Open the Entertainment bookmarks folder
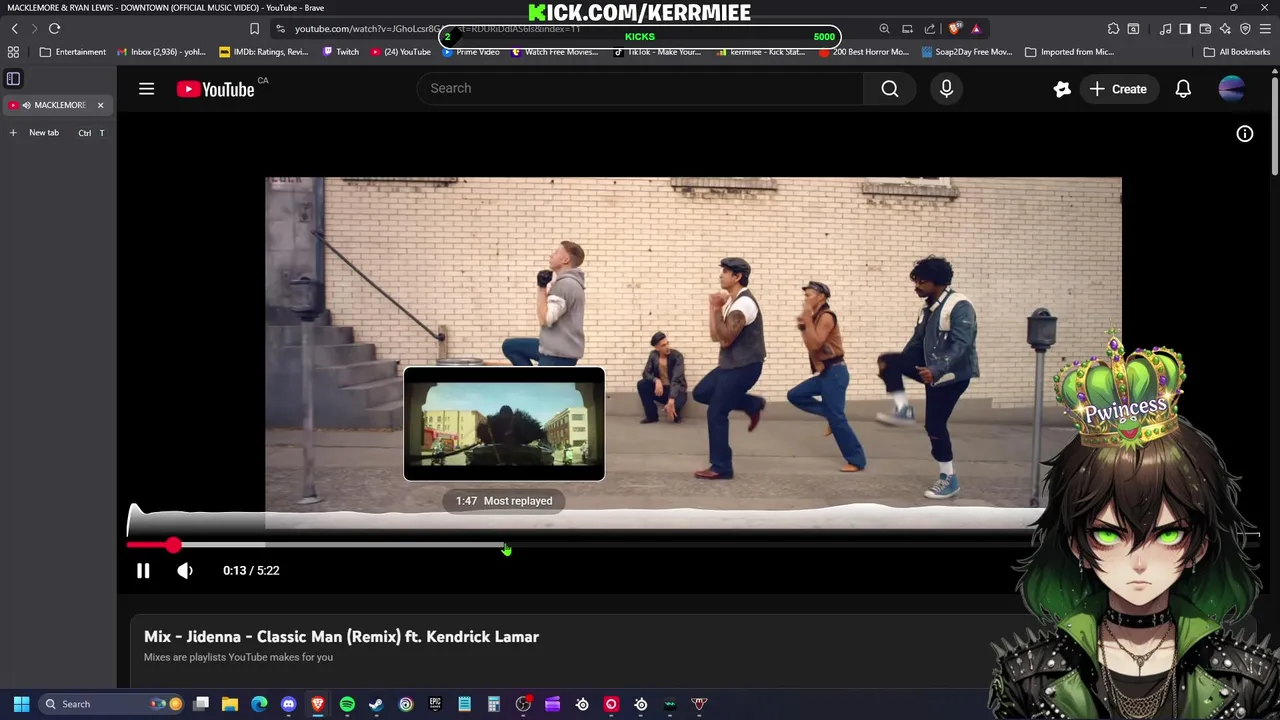 72,52
